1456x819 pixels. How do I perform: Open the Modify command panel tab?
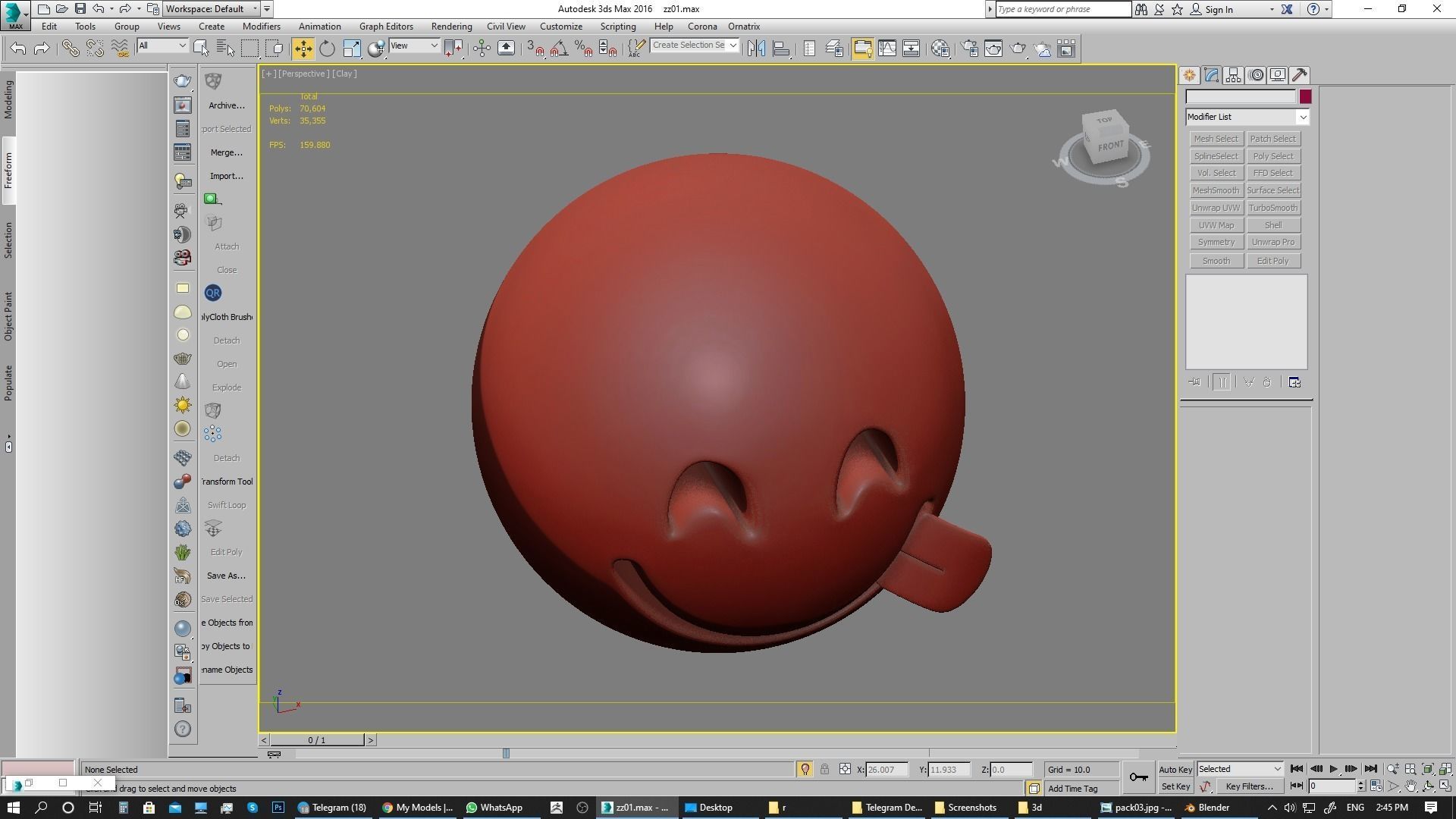click(1211, 75)
